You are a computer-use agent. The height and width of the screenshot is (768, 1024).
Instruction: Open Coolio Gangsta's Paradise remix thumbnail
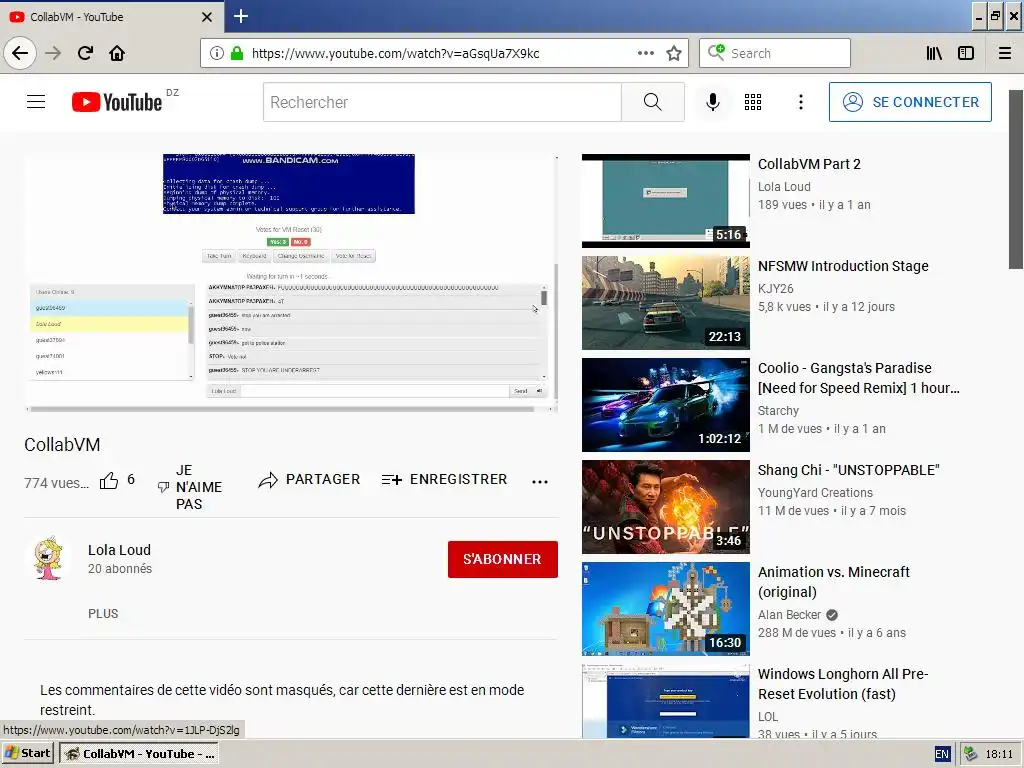pyautogui.click(x=665, y=405)
